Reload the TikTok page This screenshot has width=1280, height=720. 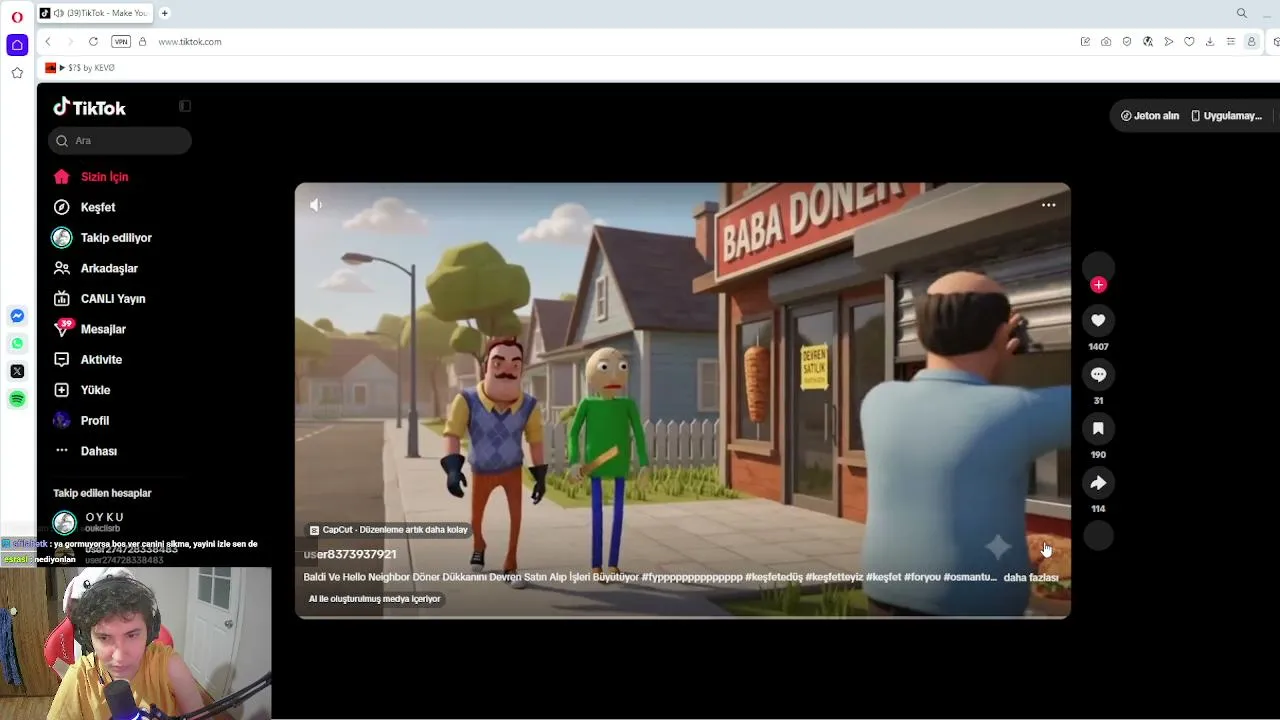pyautogui.click(x=93, y=42)
